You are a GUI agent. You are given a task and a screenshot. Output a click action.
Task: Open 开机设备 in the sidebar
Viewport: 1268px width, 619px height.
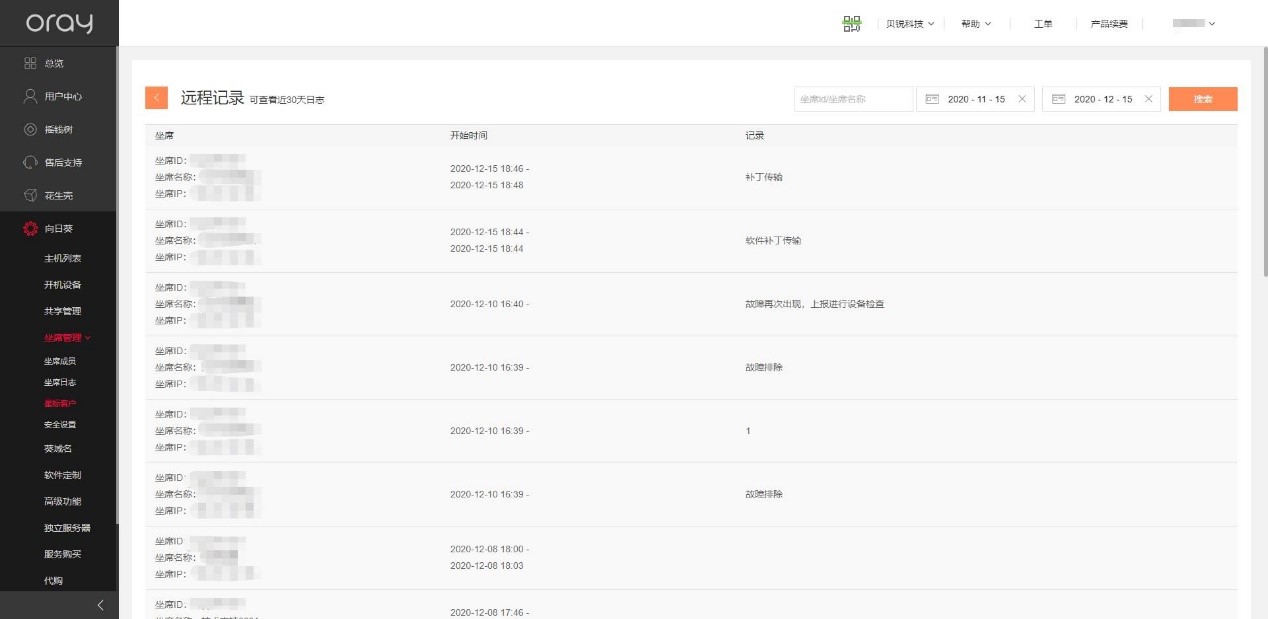(62, 284)
